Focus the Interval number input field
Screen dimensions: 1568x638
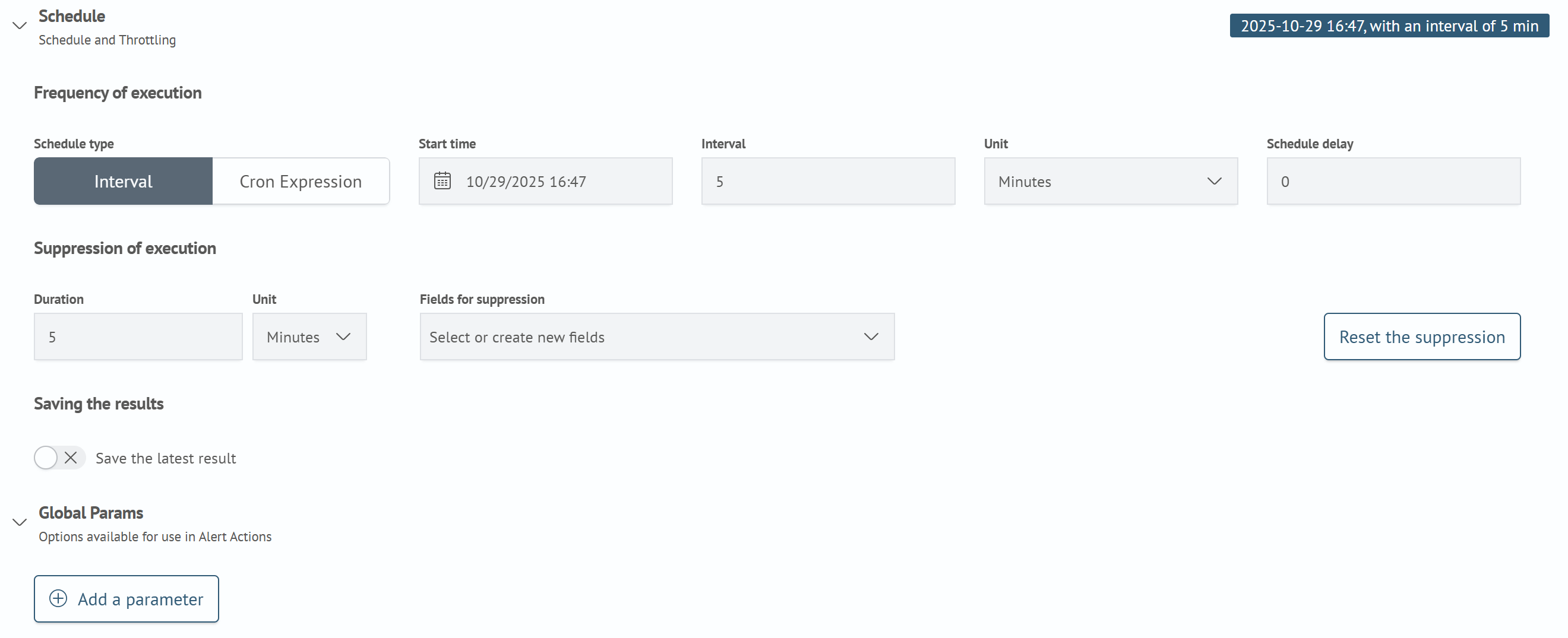pos(827,181)
